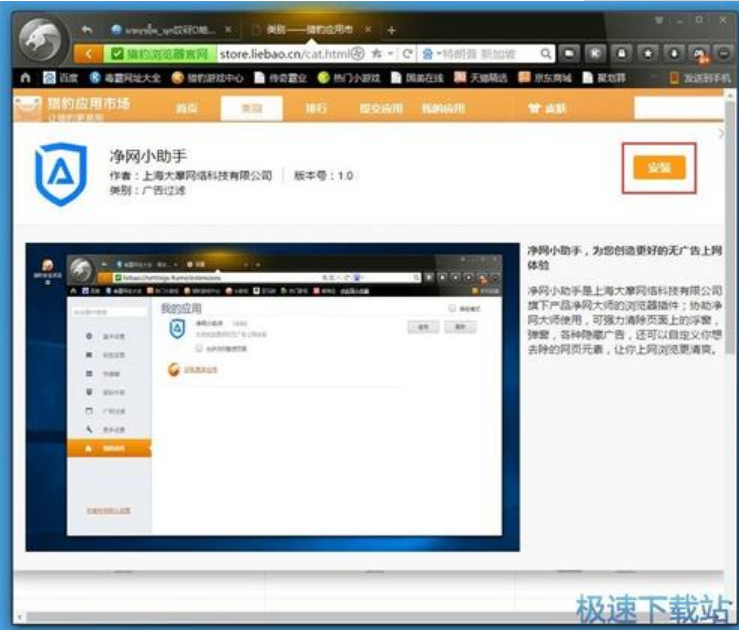This screenshot has height=630, width=739.
Task: Bookmark this page with star icon
Action: click(x=377, y=54)
